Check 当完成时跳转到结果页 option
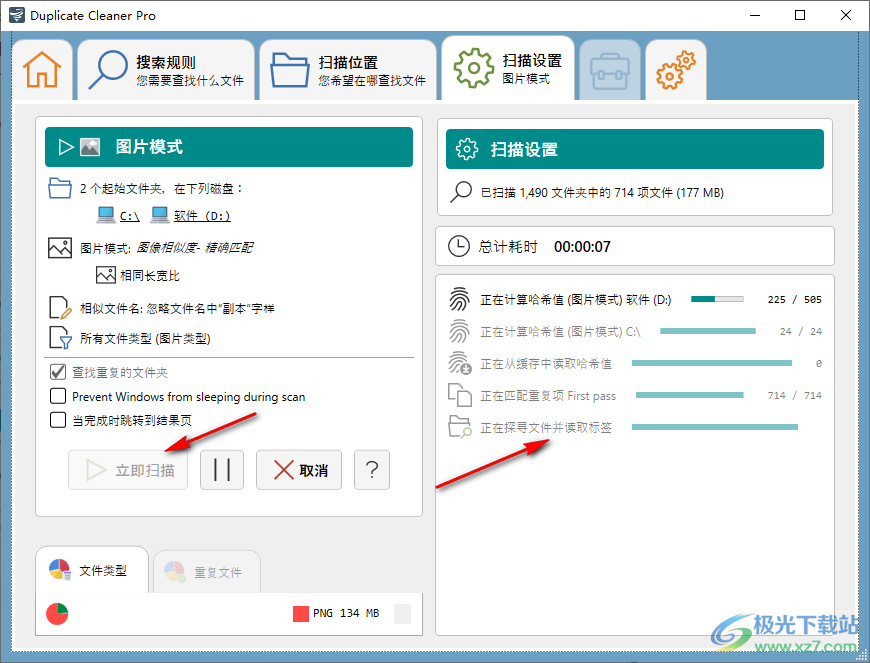The image size is (870, 663). click(58, 420)
